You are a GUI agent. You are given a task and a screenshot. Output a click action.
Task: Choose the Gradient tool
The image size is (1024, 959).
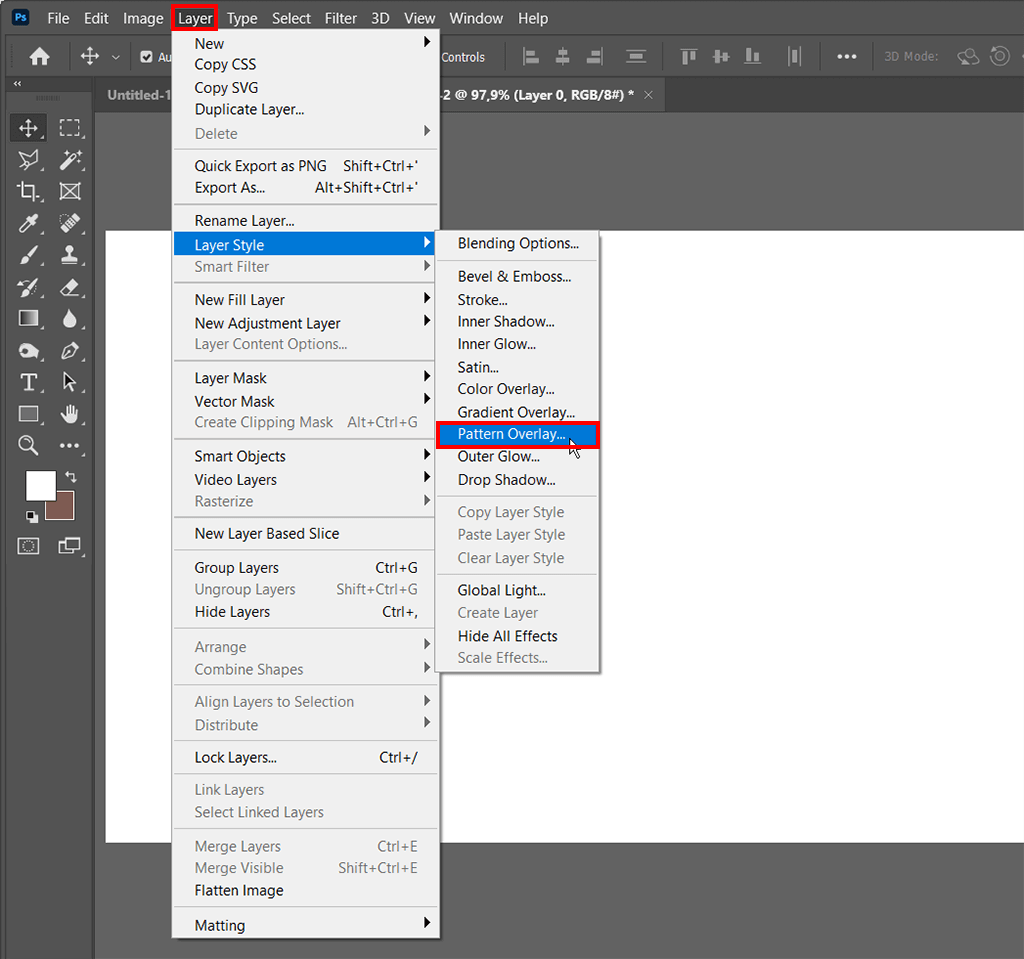click(x=28, y=319)
